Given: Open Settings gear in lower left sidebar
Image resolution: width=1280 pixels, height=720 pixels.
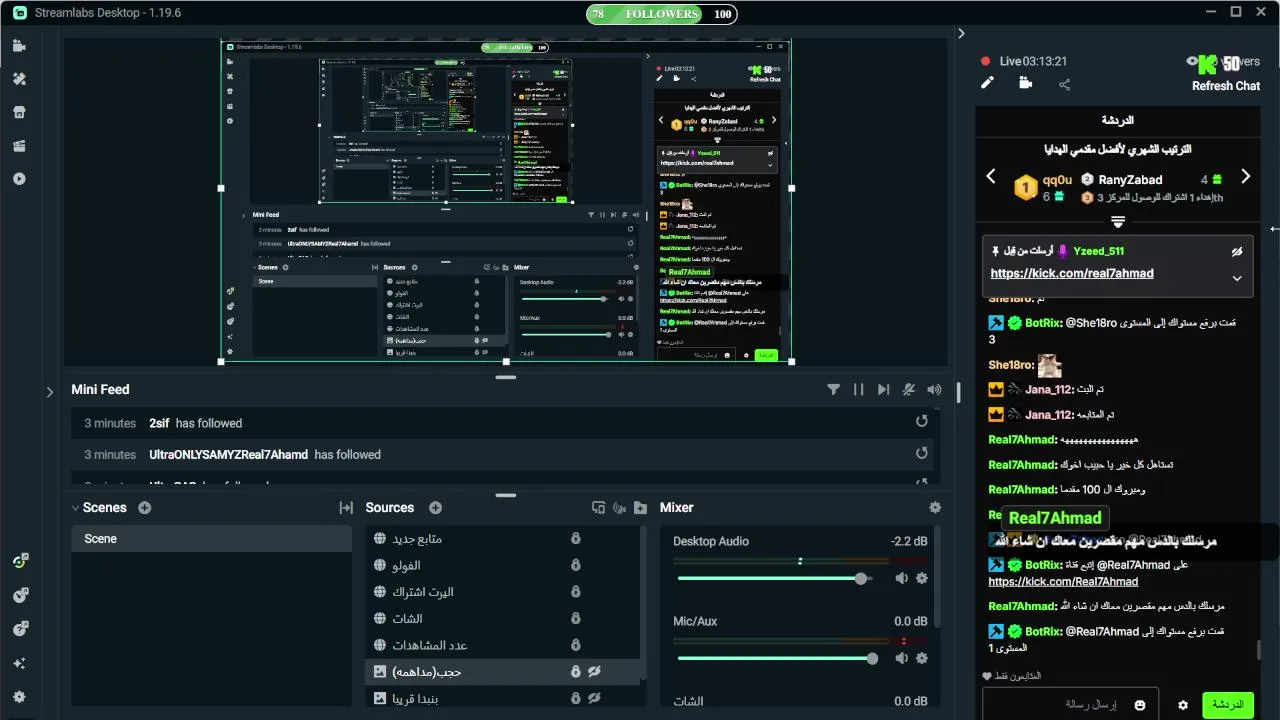Looking at the screenshot, I should (19, 697).
